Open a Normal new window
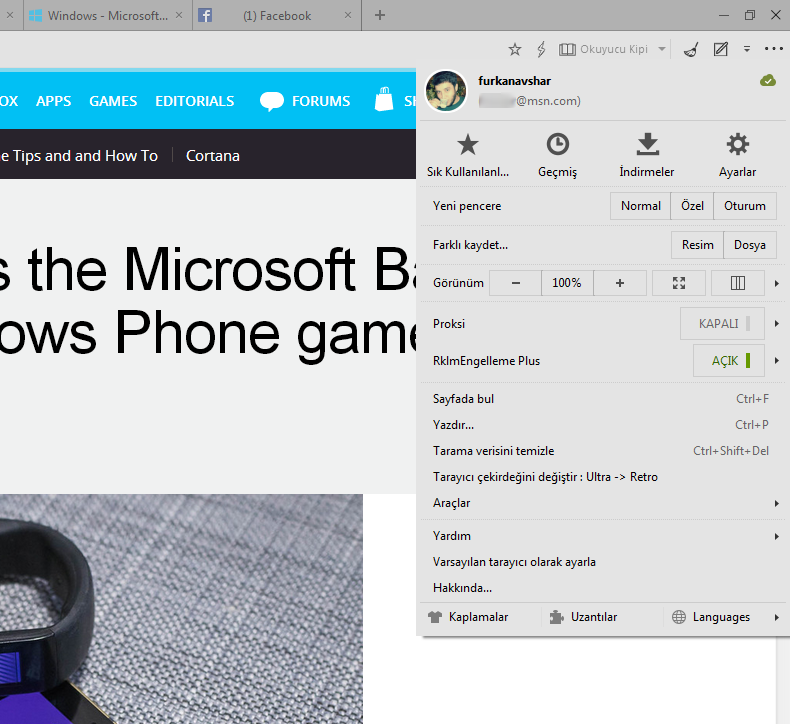The height and width of the screenshot is (724, 790). (640, 206)
